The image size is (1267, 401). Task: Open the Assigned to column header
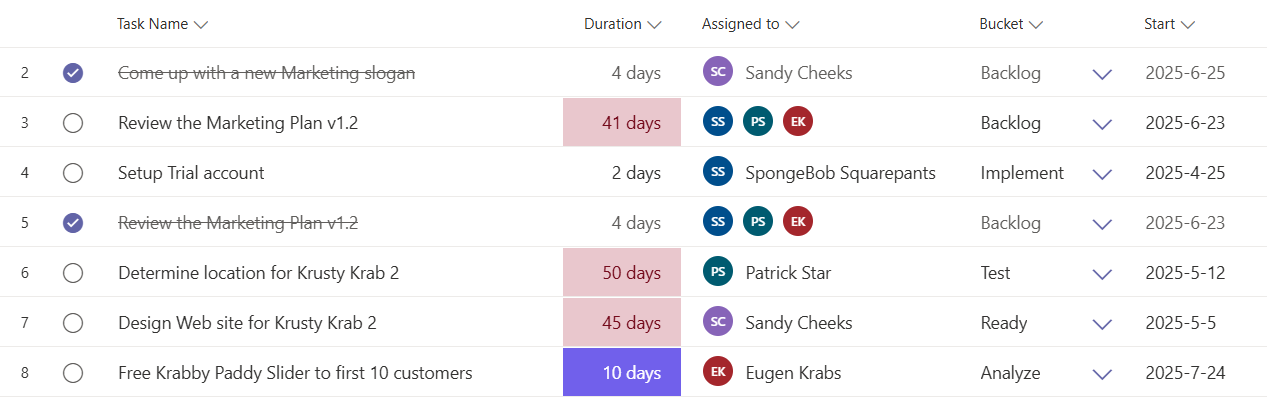coord(750,24)
